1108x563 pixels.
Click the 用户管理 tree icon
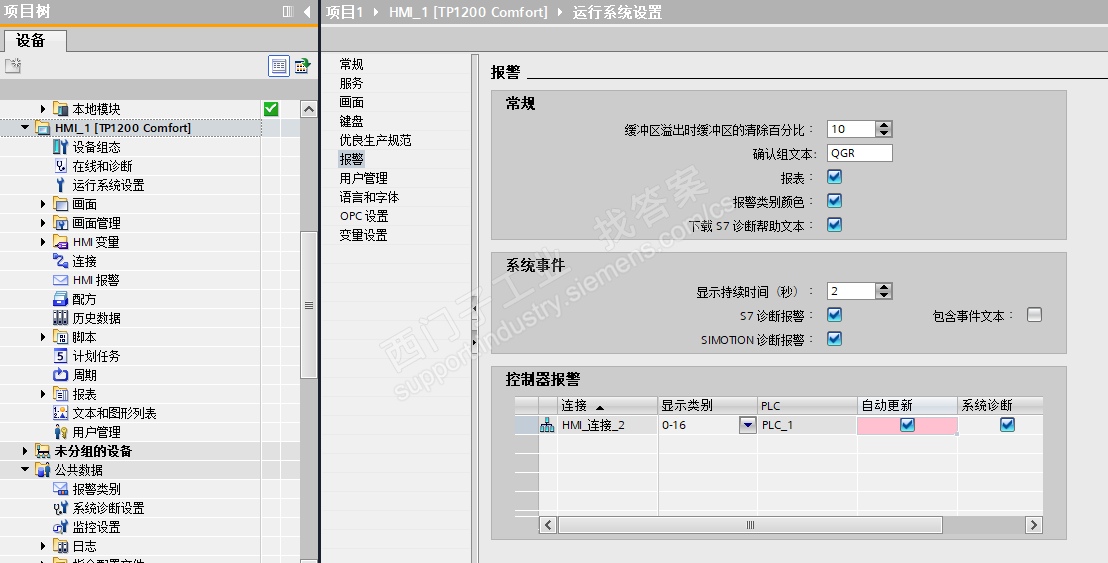tap(61, 432)
